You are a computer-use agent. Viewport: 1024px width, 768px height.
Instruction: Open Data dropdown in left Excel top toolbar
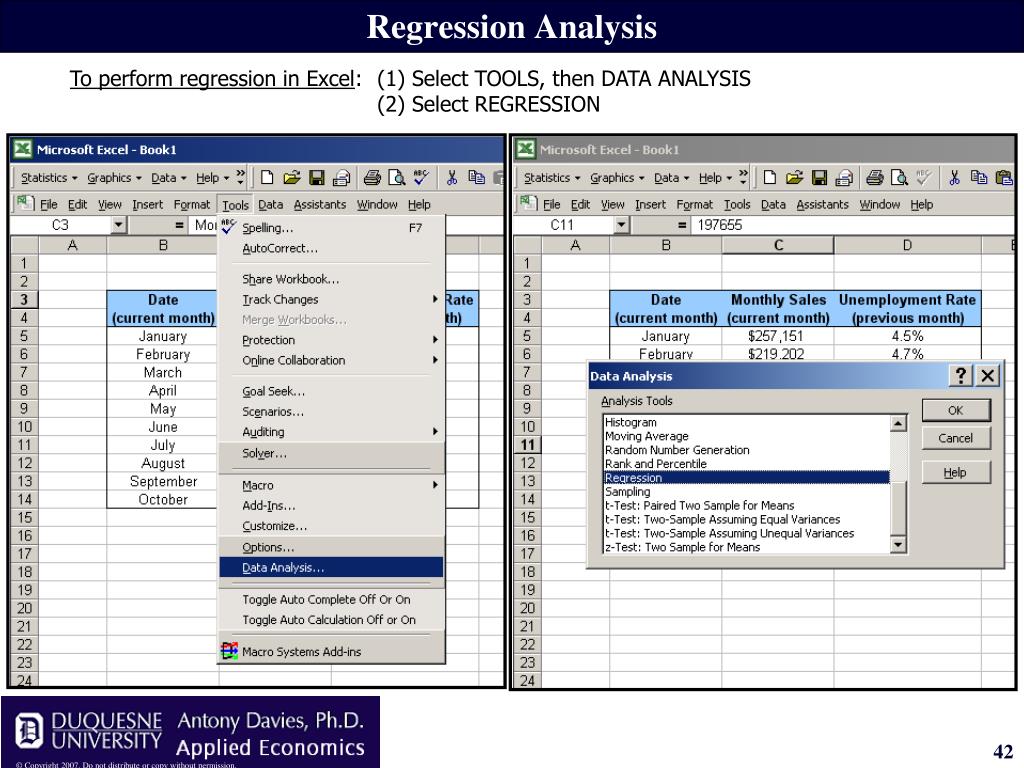click(168, 178)
